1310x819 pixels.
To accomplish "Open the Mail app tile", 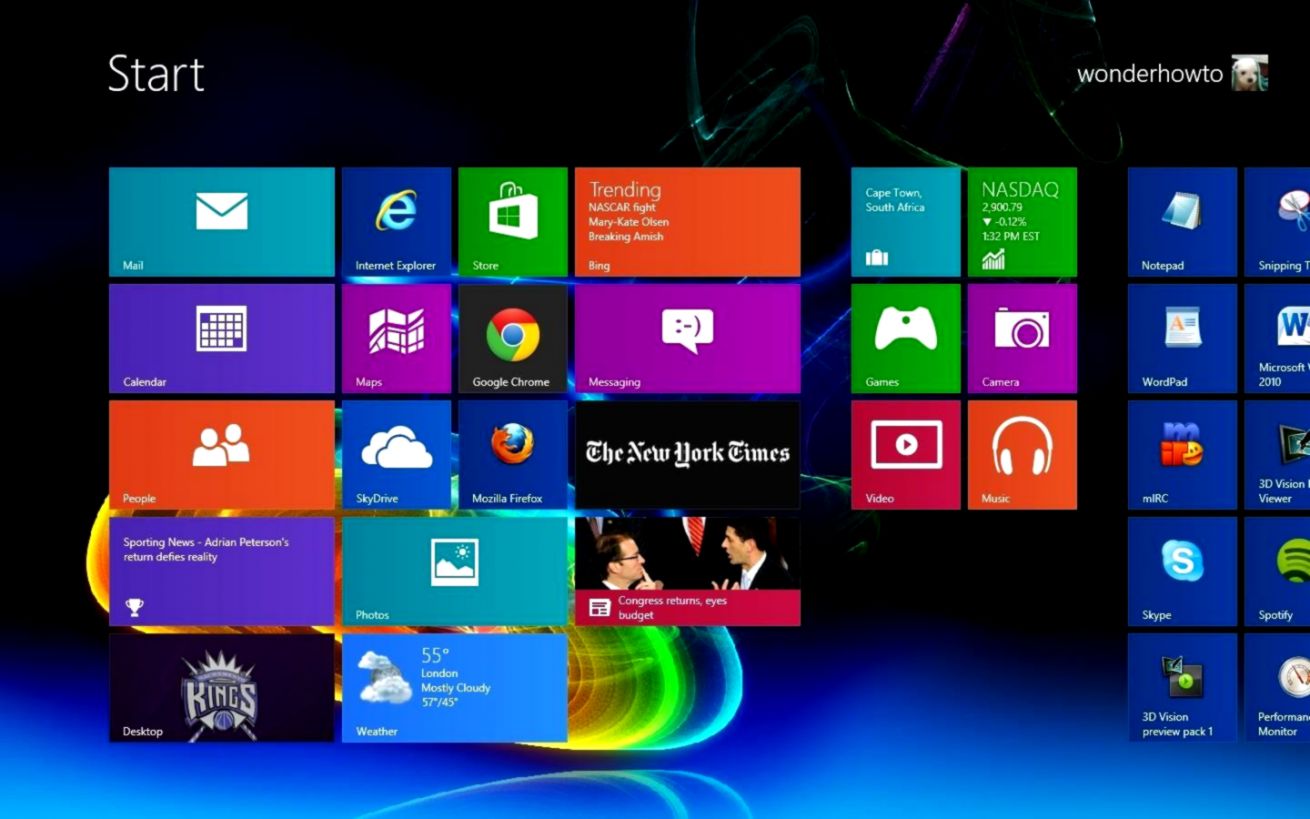I will click(220, 220).
